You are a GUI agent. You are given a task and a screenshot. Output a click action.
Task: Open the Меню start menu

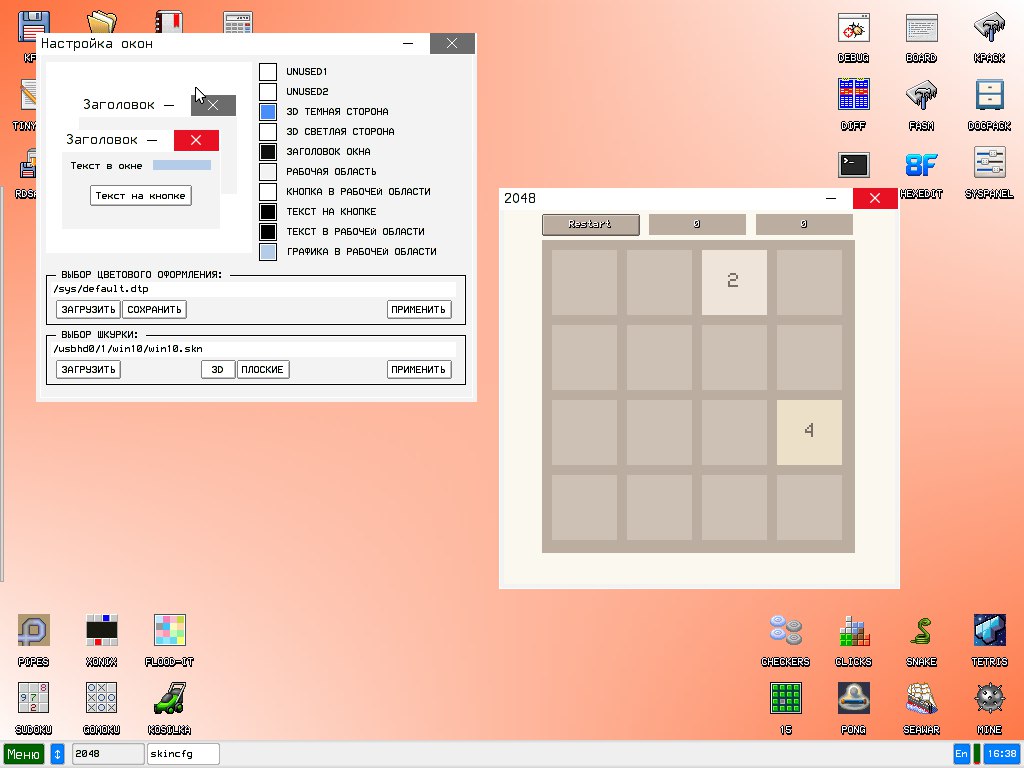(24, 754)
